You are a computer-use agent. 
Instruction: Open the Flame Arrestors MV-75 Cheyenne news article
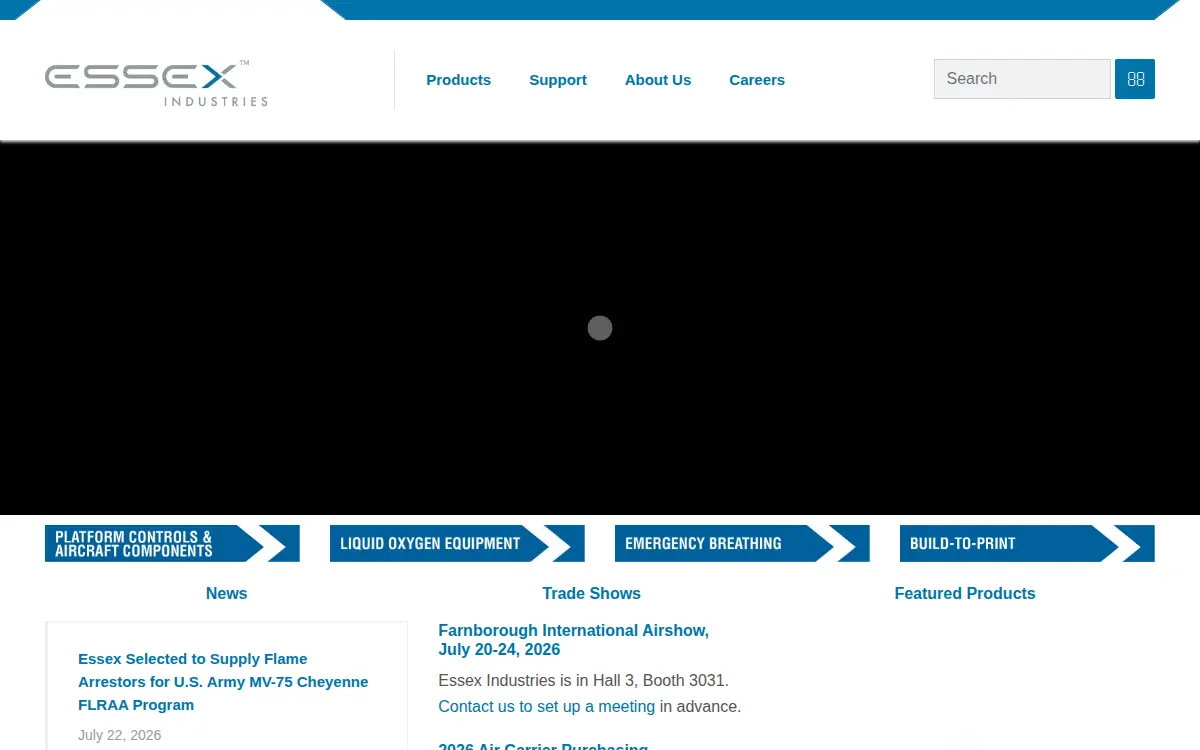click(x=223, y=682)
